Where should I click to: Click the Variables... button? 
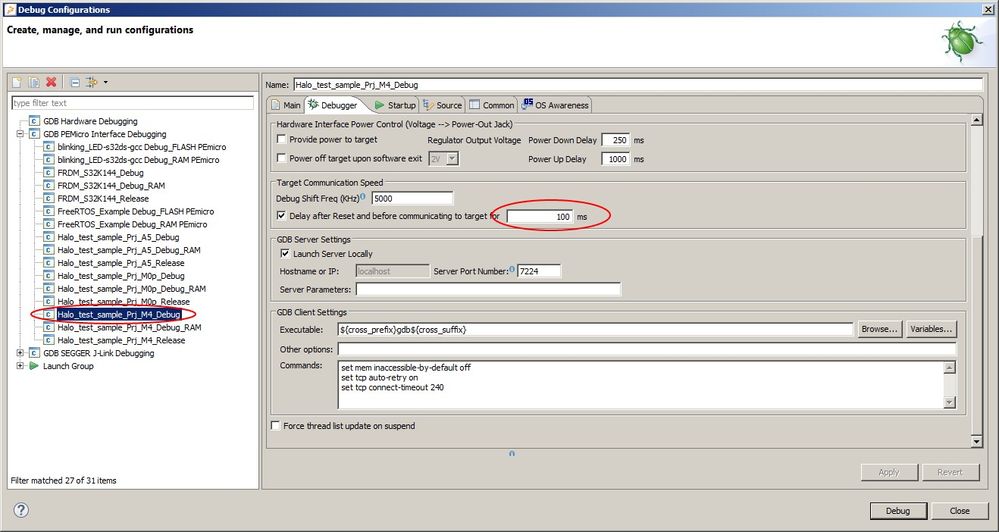[931, 329]
